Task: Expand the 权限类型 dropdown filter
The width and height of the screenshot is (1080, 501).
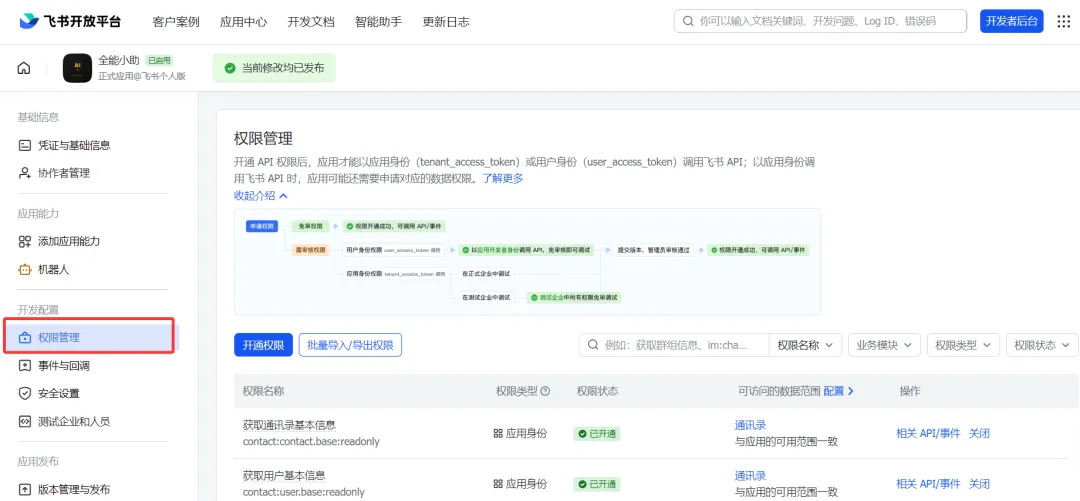Action: tap(963, 345)
